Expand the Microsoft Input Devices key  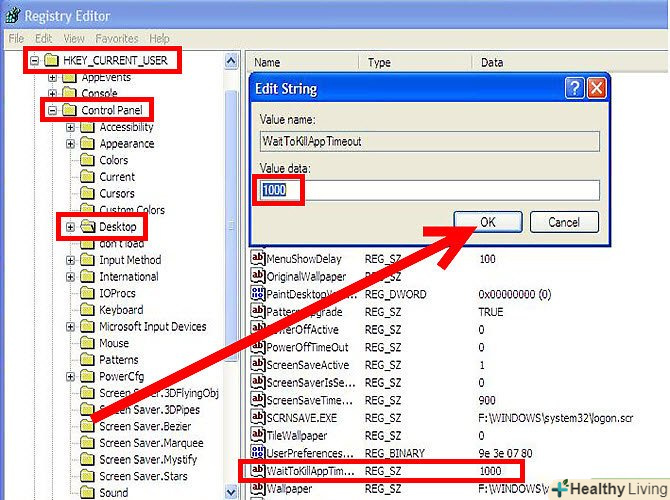pyautogui.click(x=71, y=327)
